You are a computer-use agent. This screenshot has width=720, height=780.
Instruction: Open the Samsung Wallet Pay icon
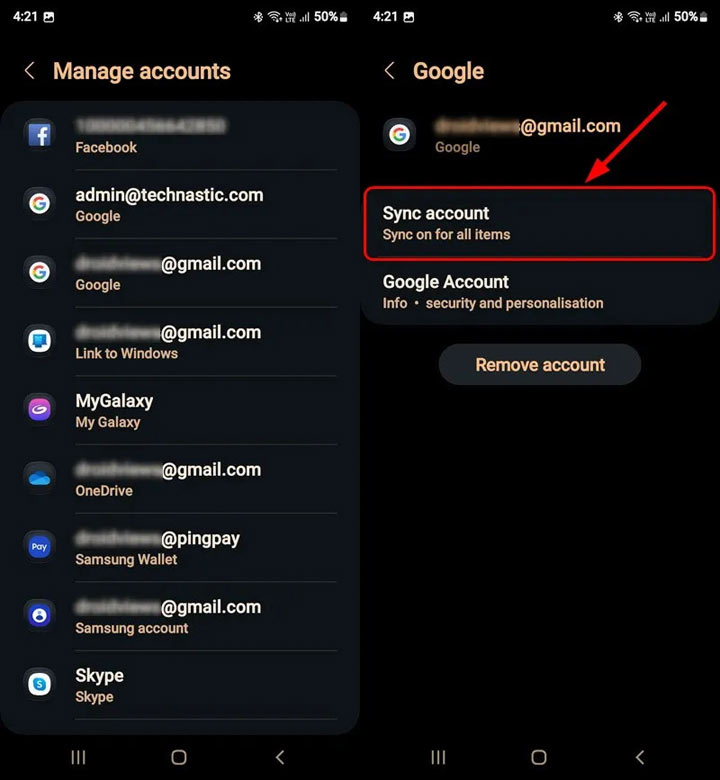39,547
